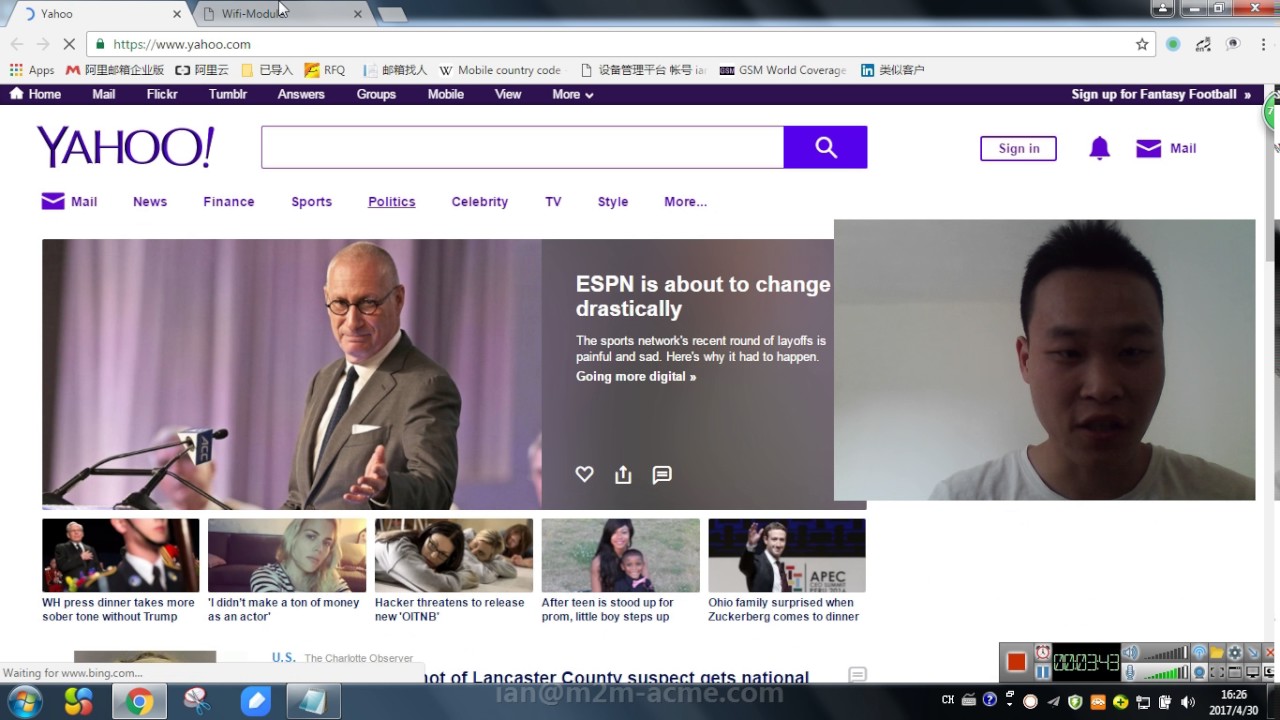Viewport: 1280px width, 720px height.
Task: Click the Sign in button
Action: point(1018,148)
